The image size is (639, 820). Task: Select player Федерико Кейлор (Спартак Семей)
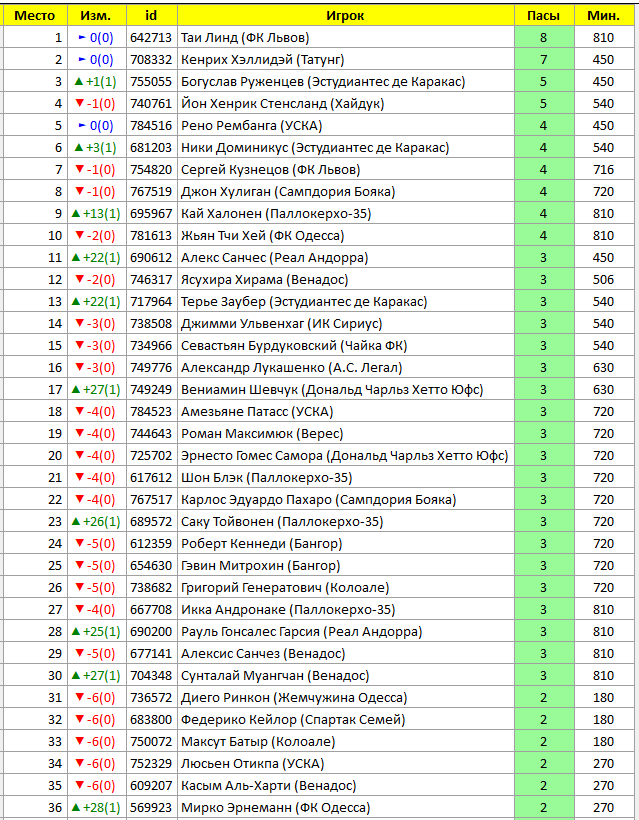(293, 719)
